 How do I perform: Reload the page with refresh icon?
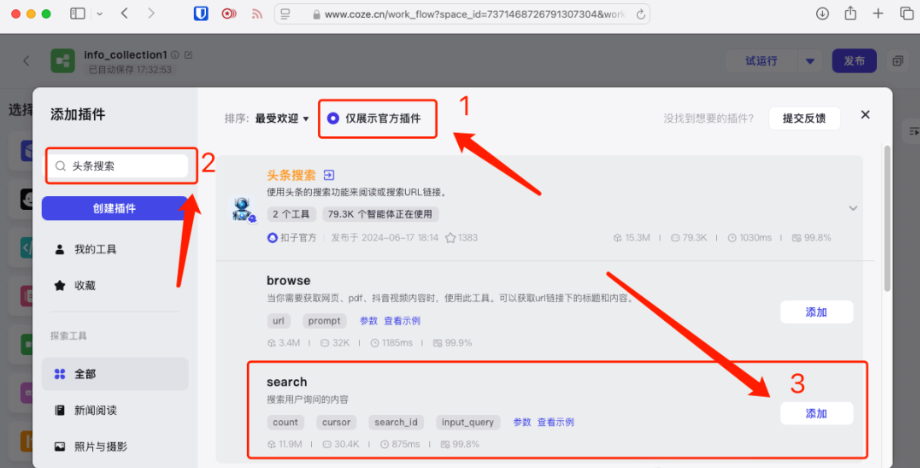[x=640, y=14]
